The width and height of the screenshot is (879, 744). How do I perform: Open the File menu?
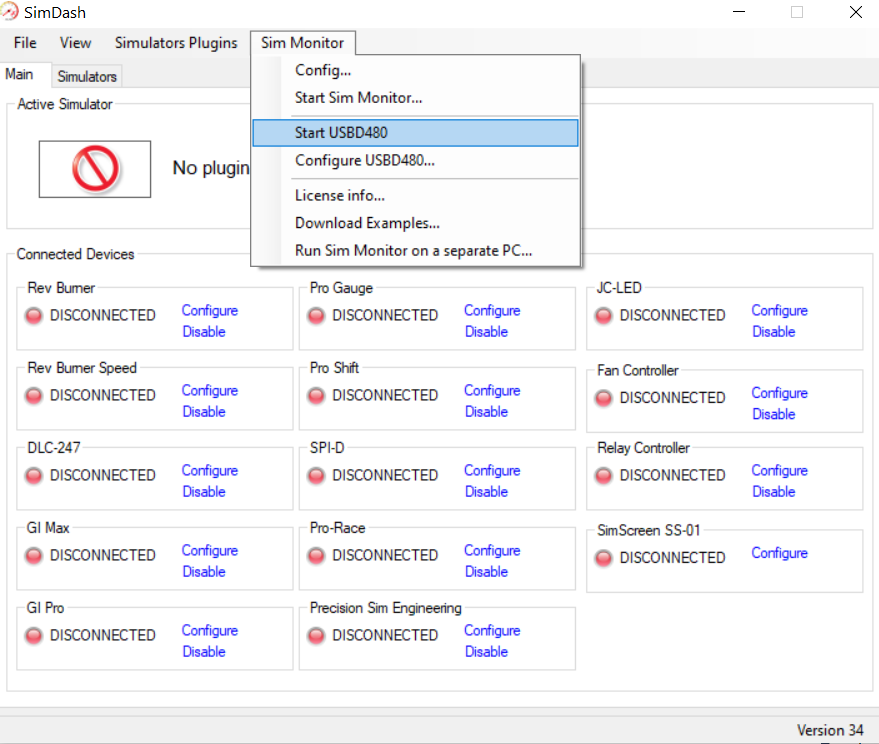25,43
